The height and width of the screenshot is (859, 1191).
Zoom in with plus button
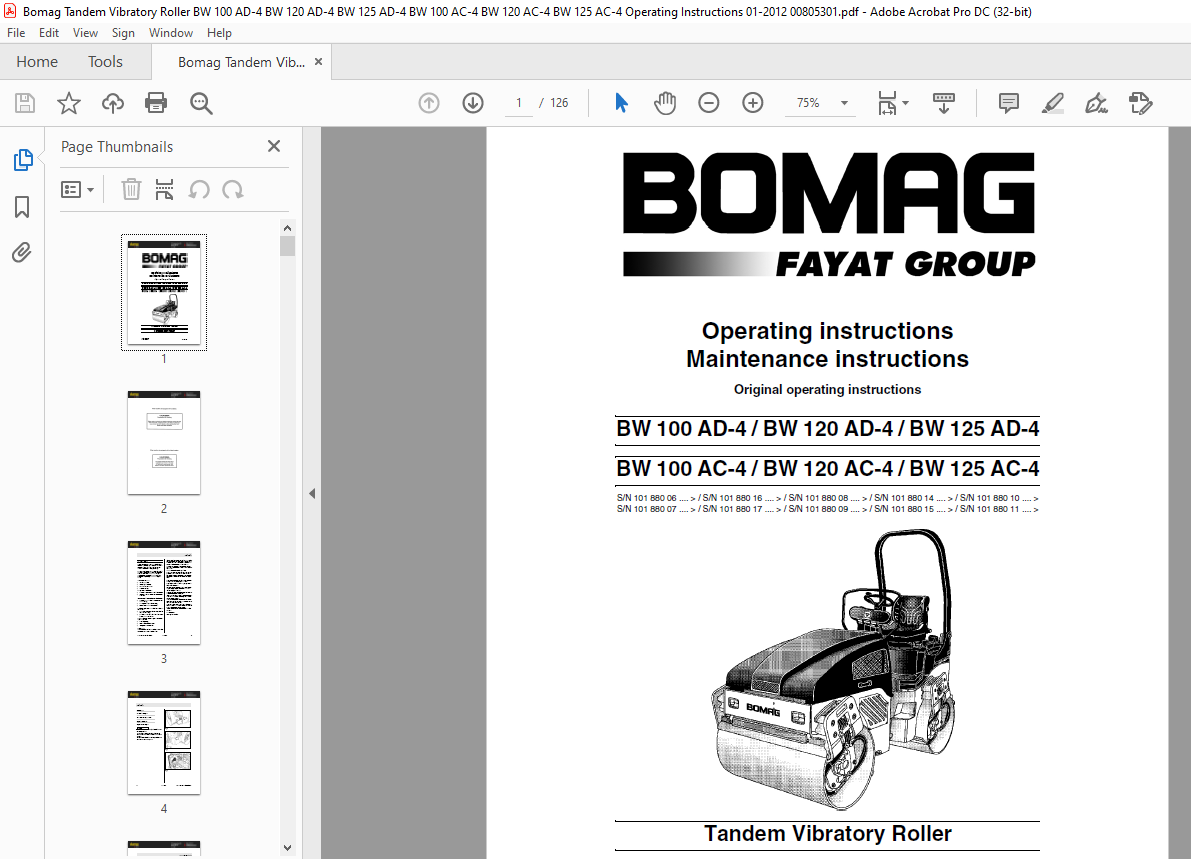(x=753, y=103)
